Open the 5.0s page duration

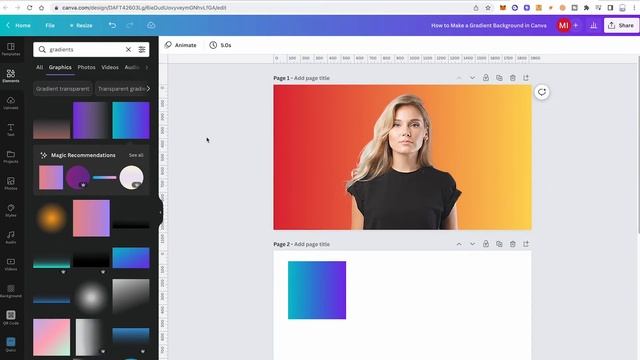220,45
